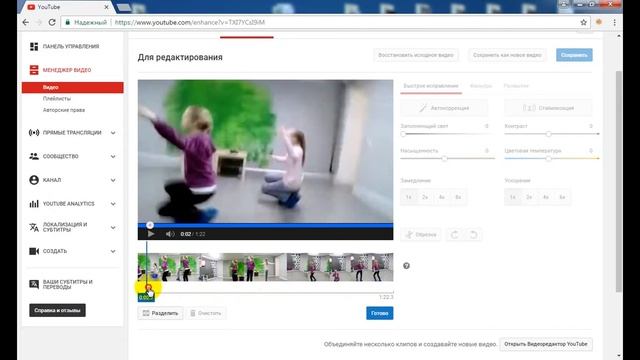Rotate the video right
The image size is (640, 360).
point(473,235)
